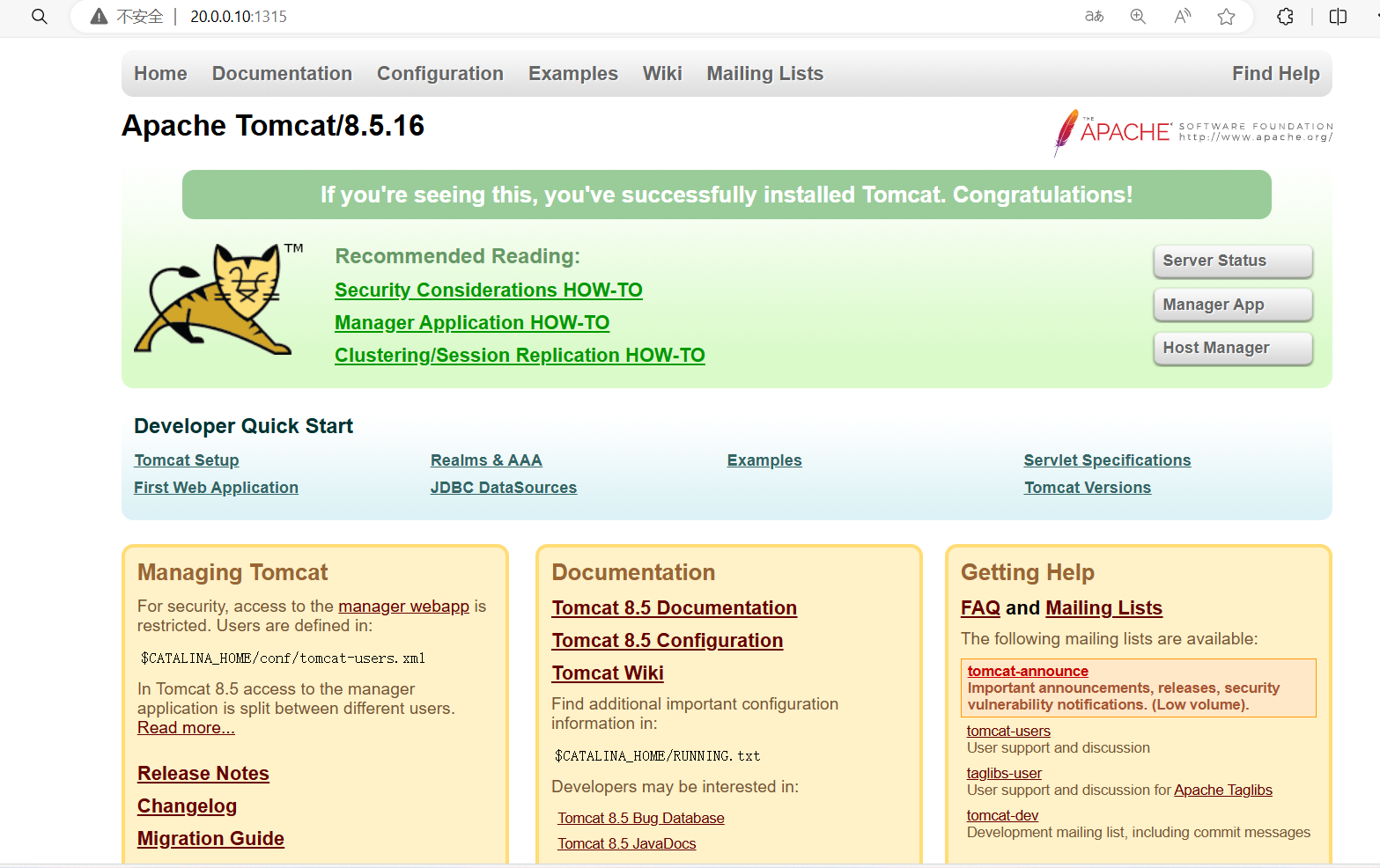Click the address bar URL 20.0.0.10:1315

[x=239, y=17]
